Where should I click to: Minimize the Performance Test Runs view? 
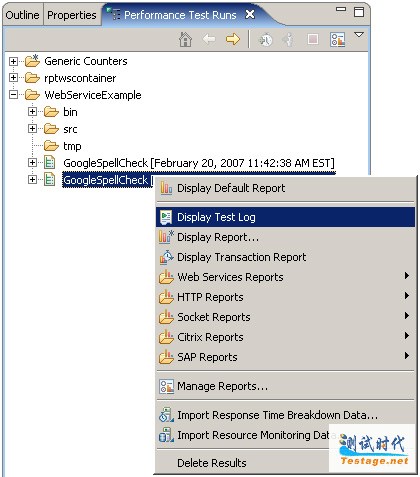click(x=341, y=10)
